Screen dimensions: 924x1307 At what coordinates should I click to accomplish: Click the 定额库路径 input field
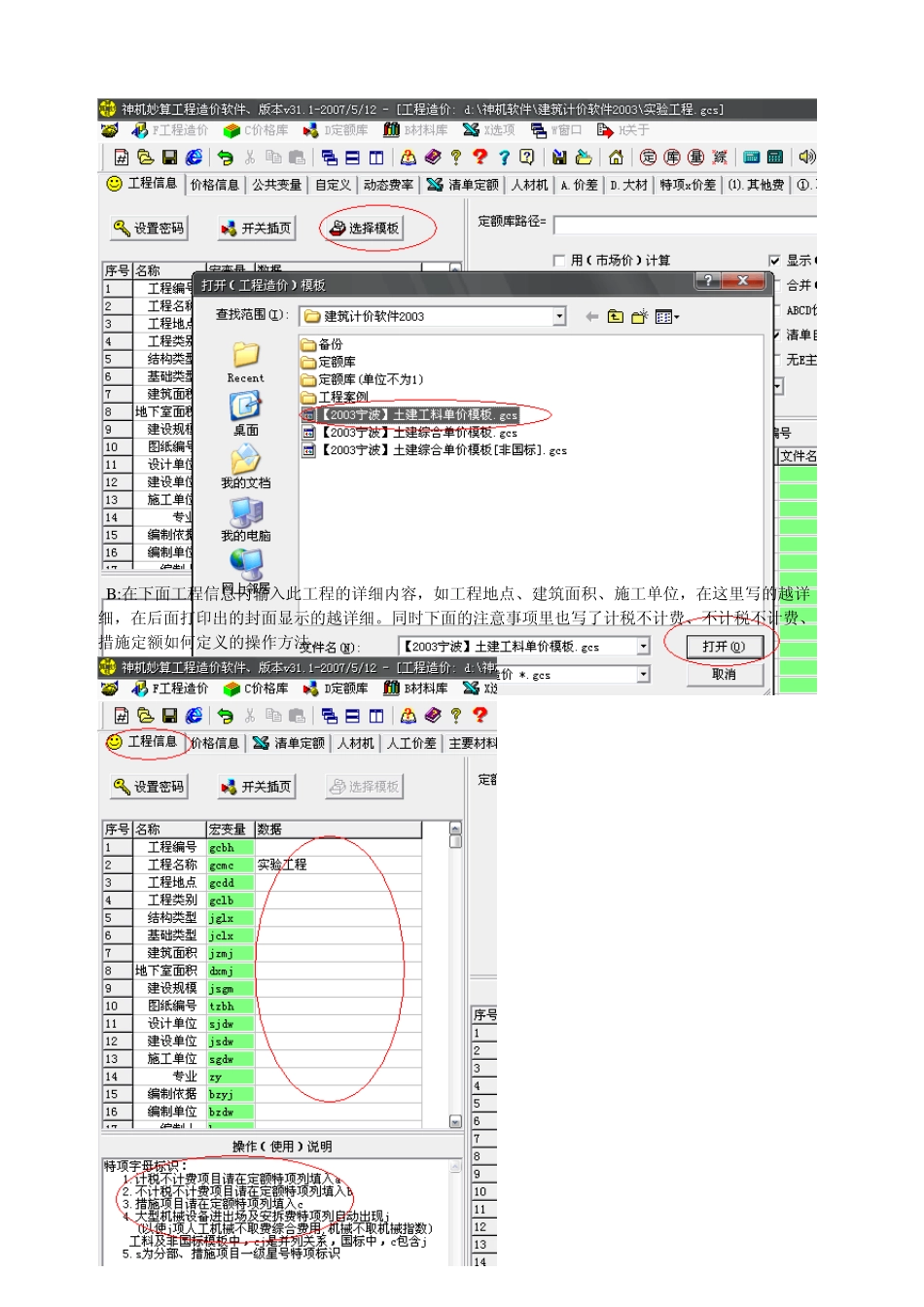point(685,225)
